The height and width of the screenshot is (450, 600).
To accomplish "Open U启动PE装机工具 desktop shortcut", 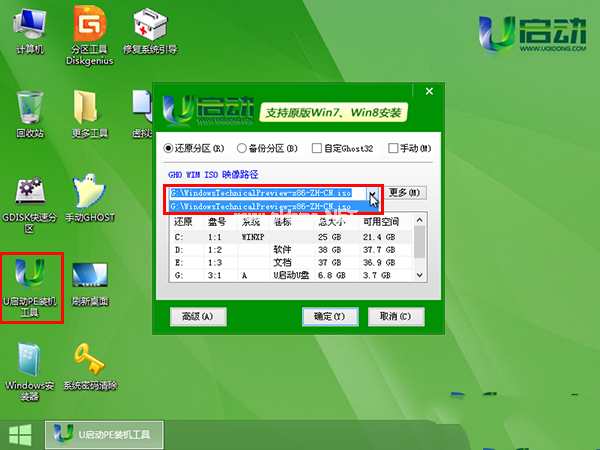I will click(32, 284).
